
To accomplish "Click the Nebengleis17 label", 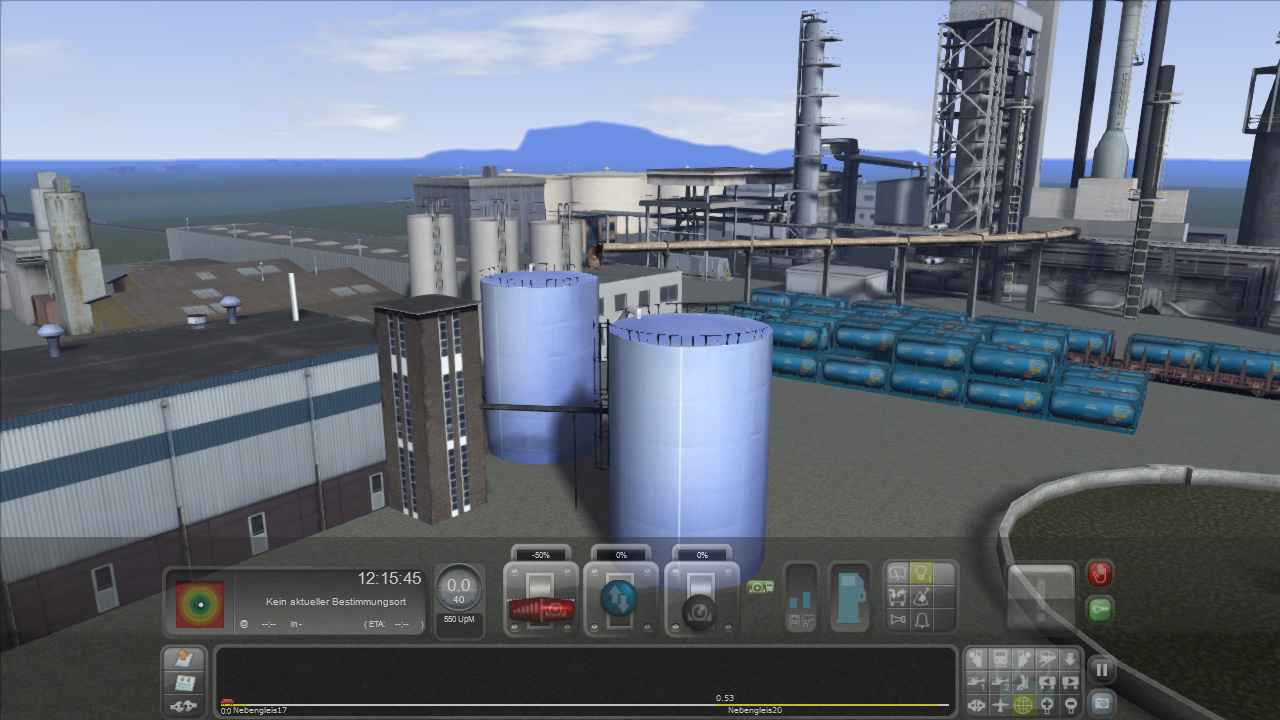I will tap(260, 710).
